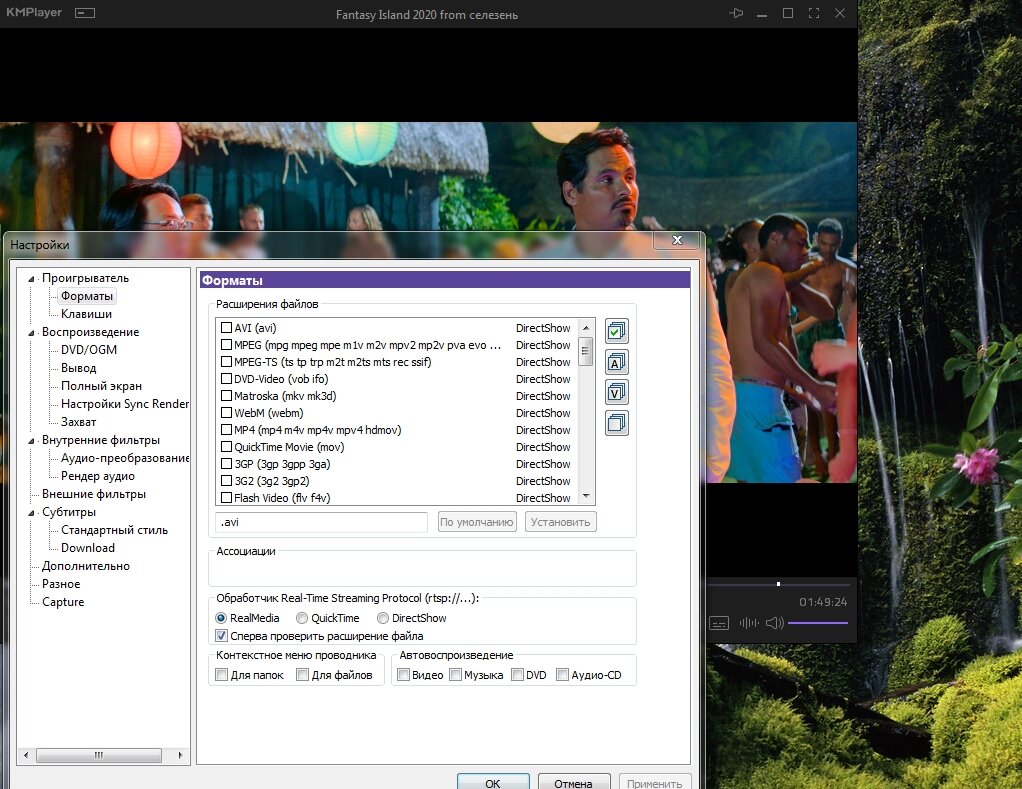Check the Matroska (mkv mk3d) checkbox
Image resolution: width=1022 pixels, height=789 pixels.
226,395
